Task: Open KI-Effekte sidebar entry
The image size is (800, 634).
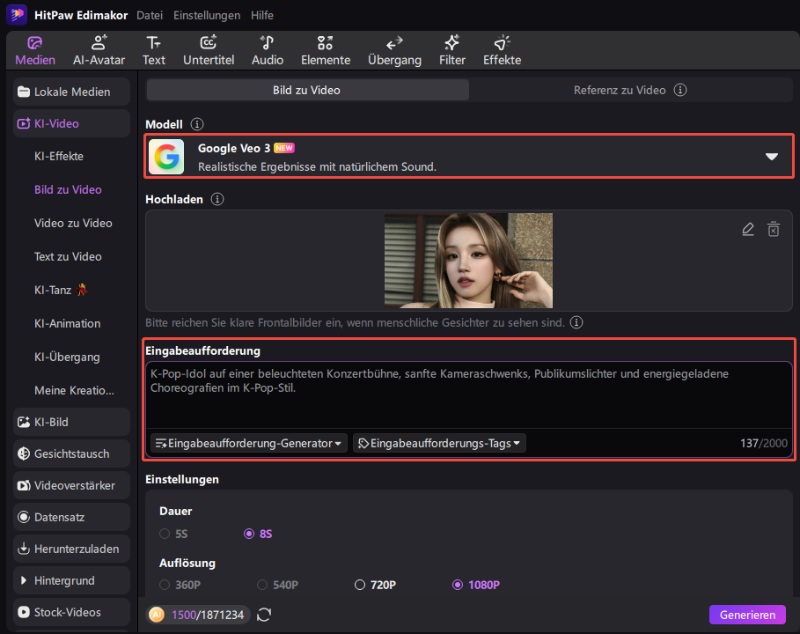Action: coord(59,156)
